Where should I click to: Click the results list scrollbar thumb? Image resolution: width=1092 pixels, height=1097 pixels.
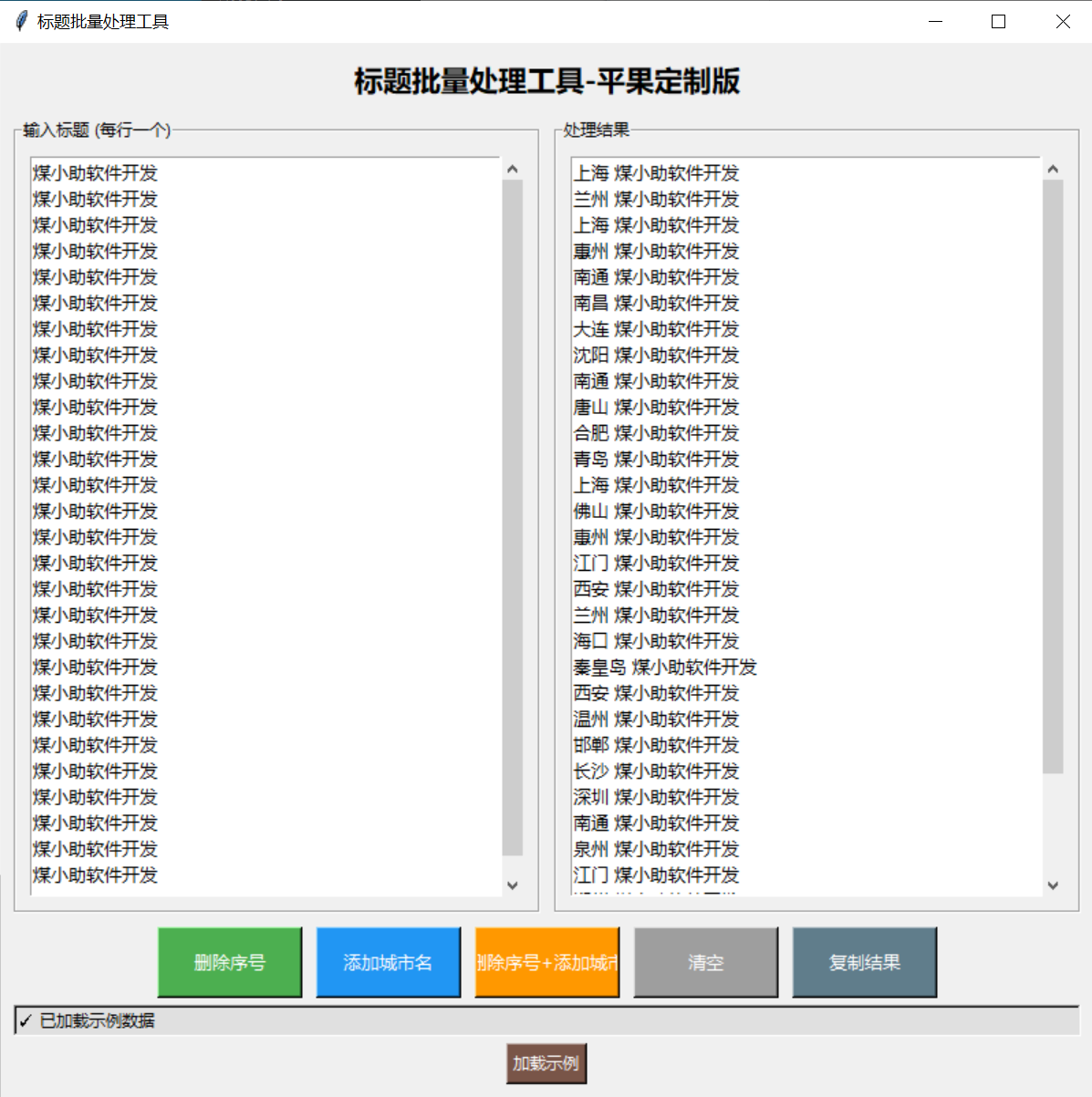(x=1053, y=476)
